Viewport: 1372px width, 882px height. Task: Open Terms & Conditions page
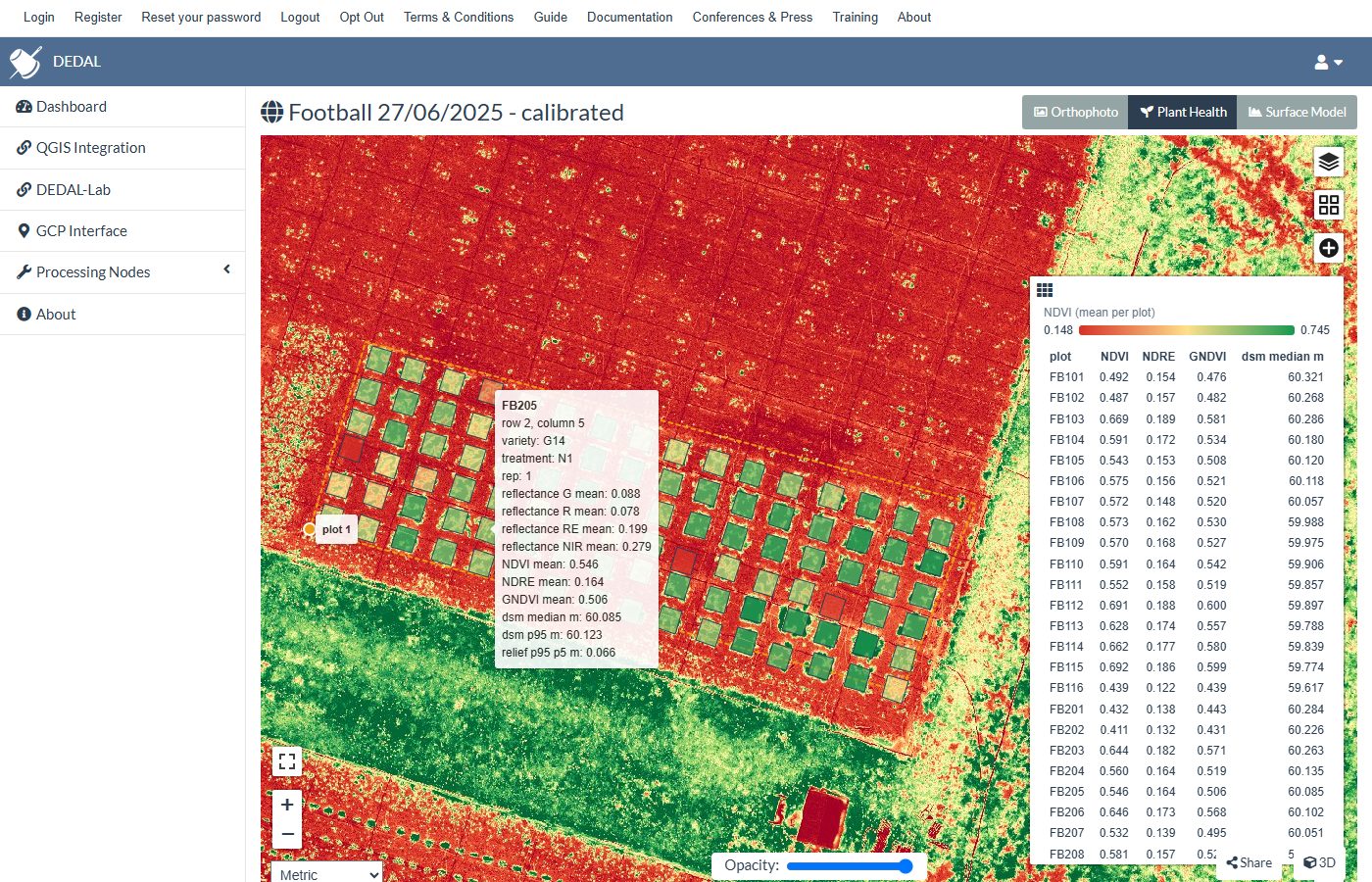pos(459,17)
